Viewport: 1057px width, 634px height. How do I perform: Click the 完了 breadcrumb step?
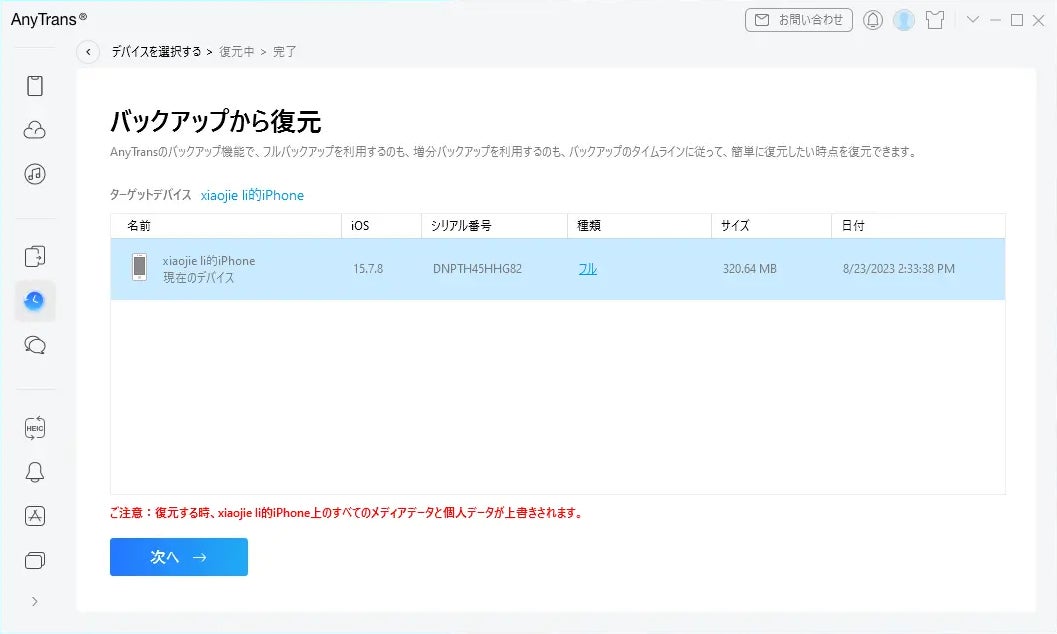click(284, 52)
